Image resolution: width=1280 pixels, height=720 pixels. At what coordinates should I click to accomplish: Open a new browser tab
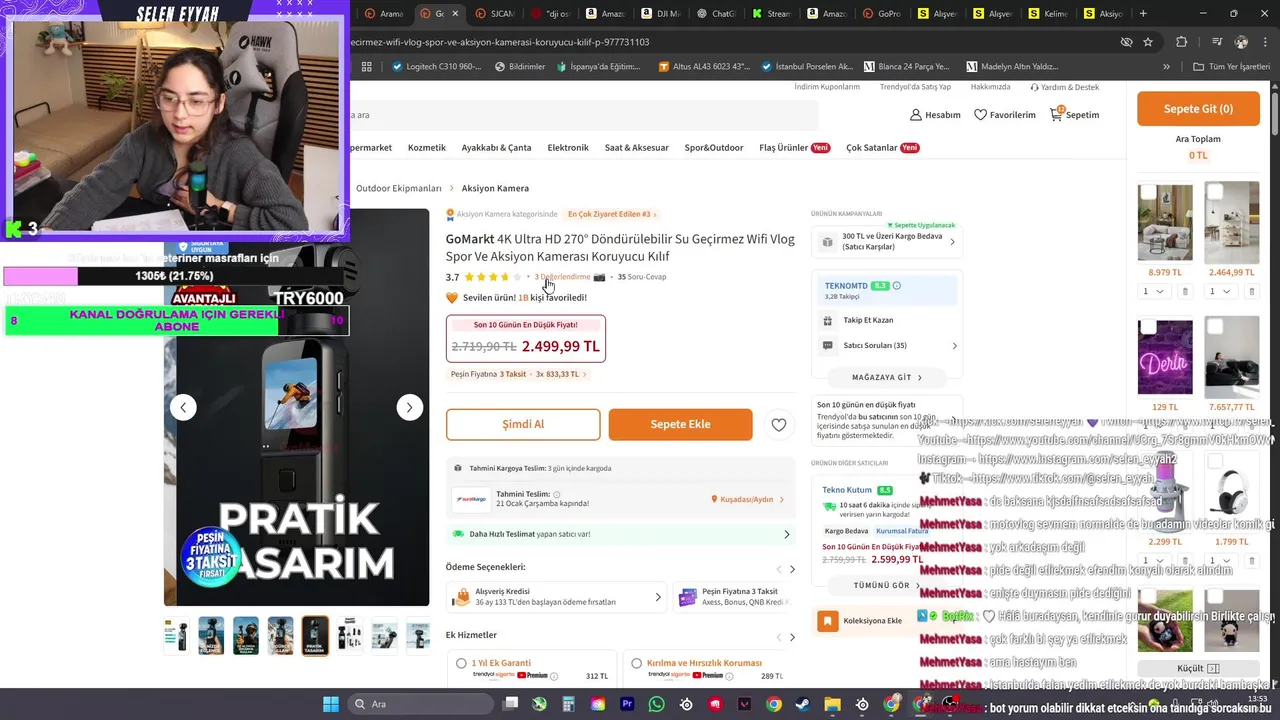(1143, 14)
